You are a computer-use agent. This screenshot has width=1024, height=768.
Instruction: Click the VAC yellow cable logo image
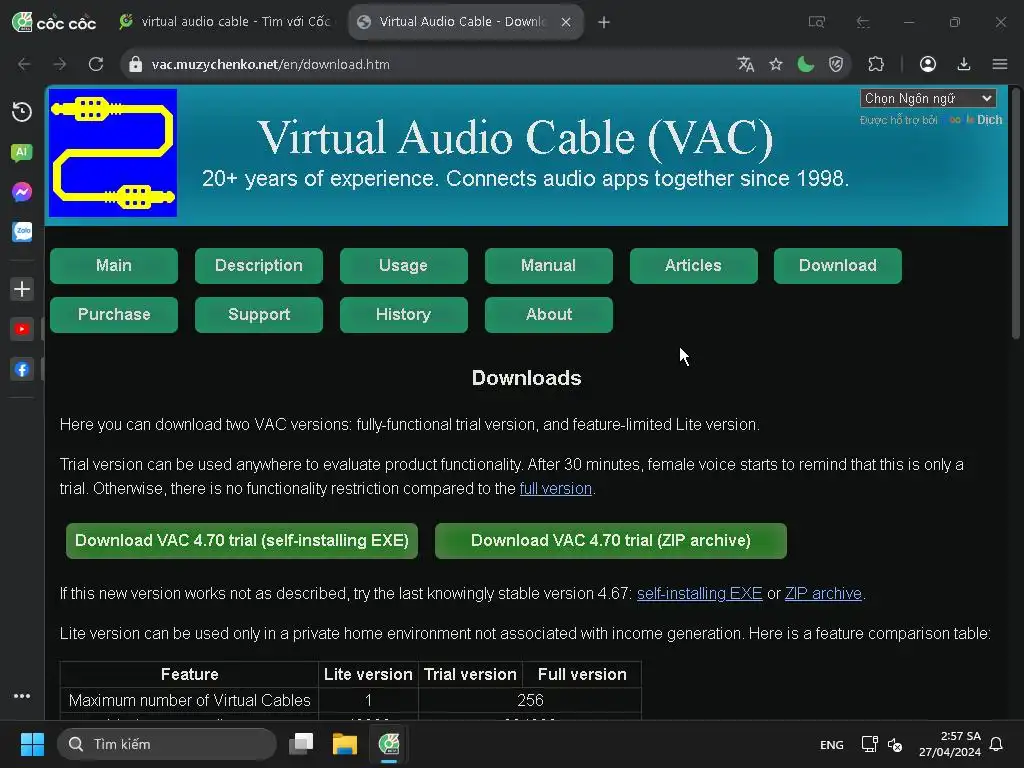[113, 153]
